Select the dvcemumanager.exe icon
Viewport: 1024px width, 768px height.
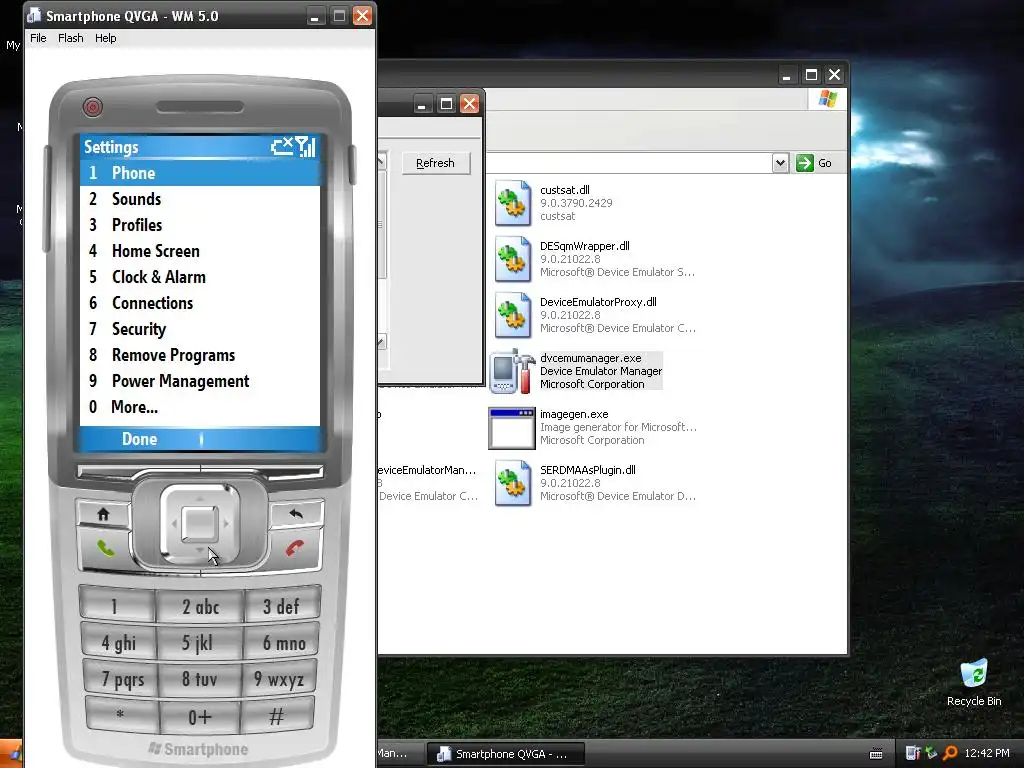click(512, 371)
